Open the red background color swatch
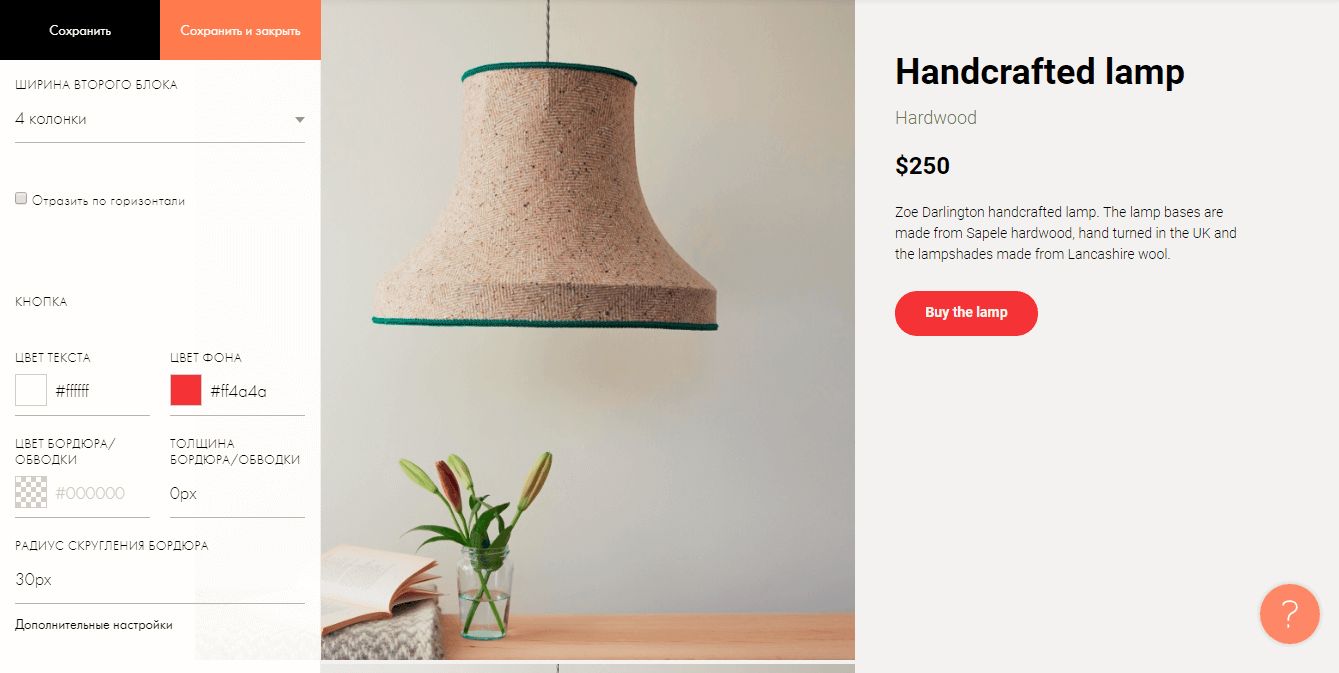The image size is (1339, 673). (186, 390)
